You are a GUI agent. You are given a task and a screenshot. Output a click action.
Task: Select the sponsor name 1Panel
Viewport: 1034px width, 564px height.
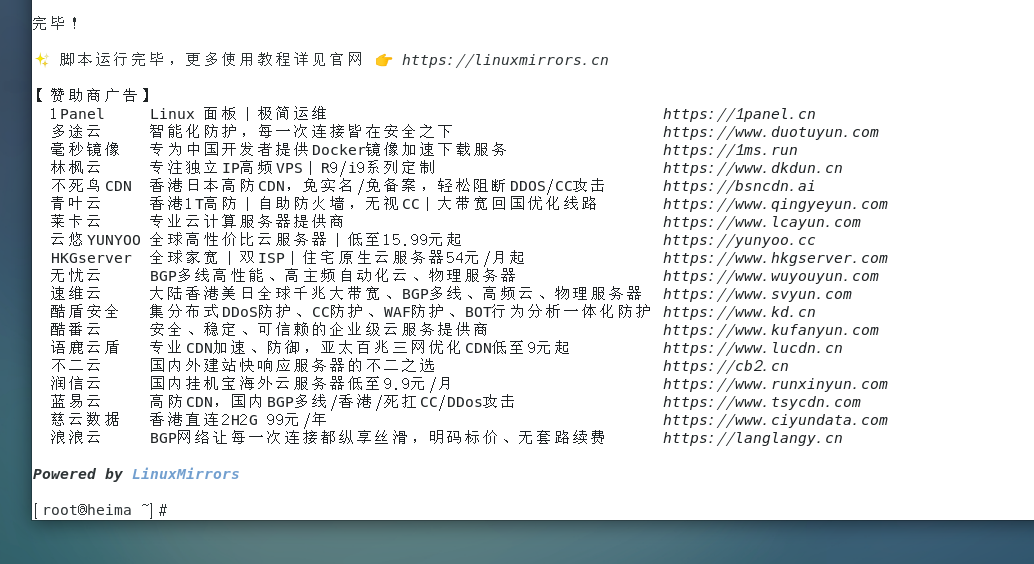77,114
